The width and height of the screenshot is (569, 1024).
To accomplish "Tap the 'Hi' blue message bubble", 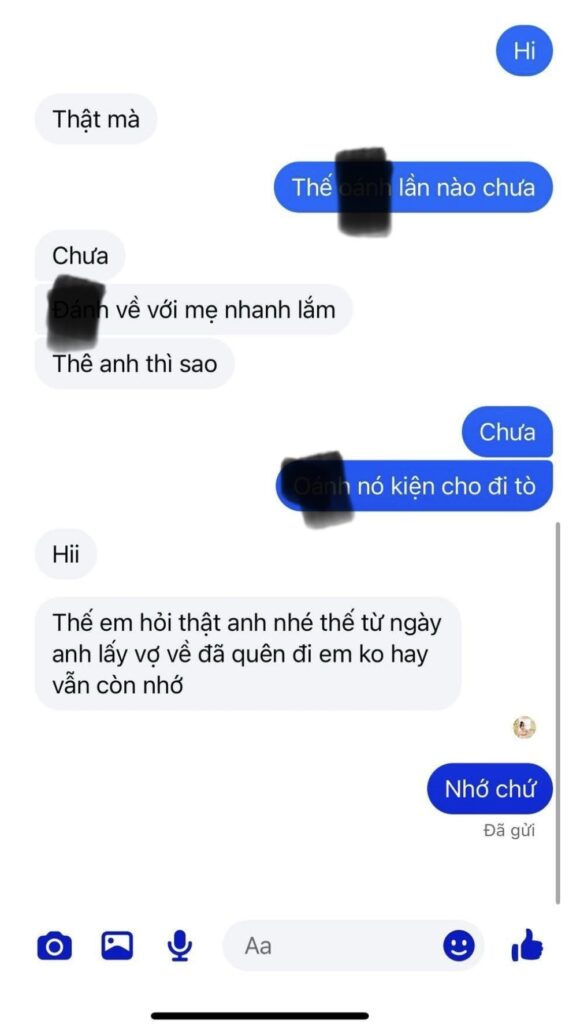I will click(525, 51).
